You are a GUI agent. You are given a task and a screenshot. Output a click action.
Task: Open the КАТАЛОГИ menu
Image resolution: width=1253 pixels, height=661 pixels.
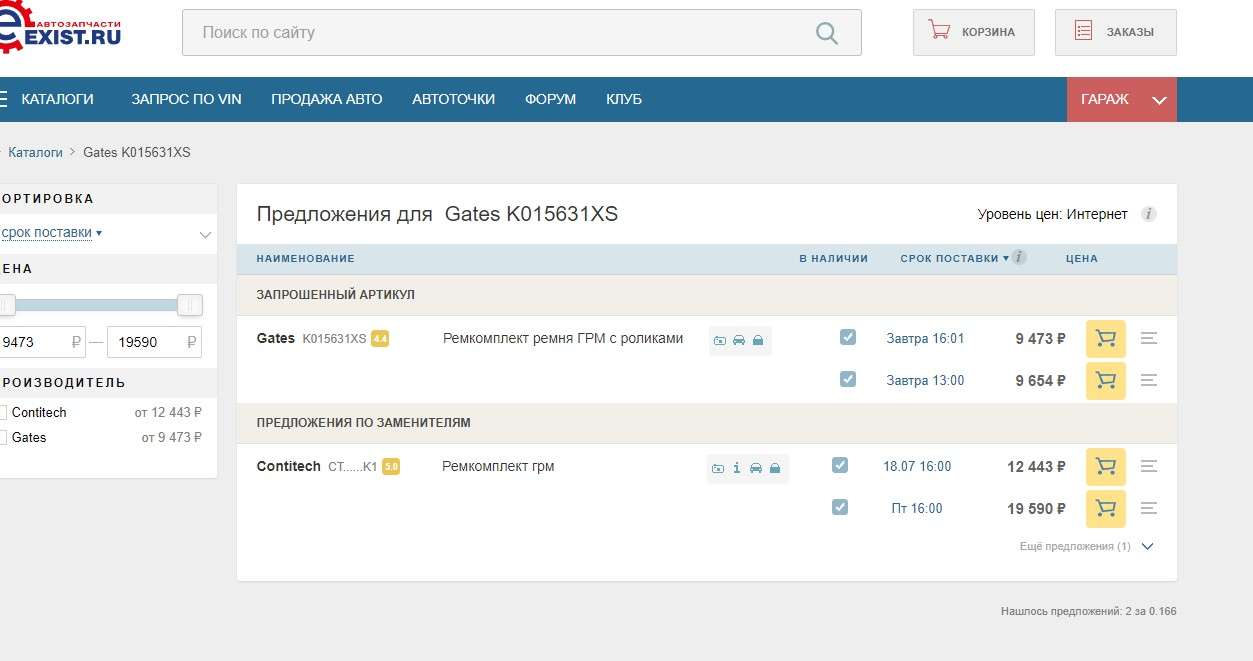(x=57, y=99)
